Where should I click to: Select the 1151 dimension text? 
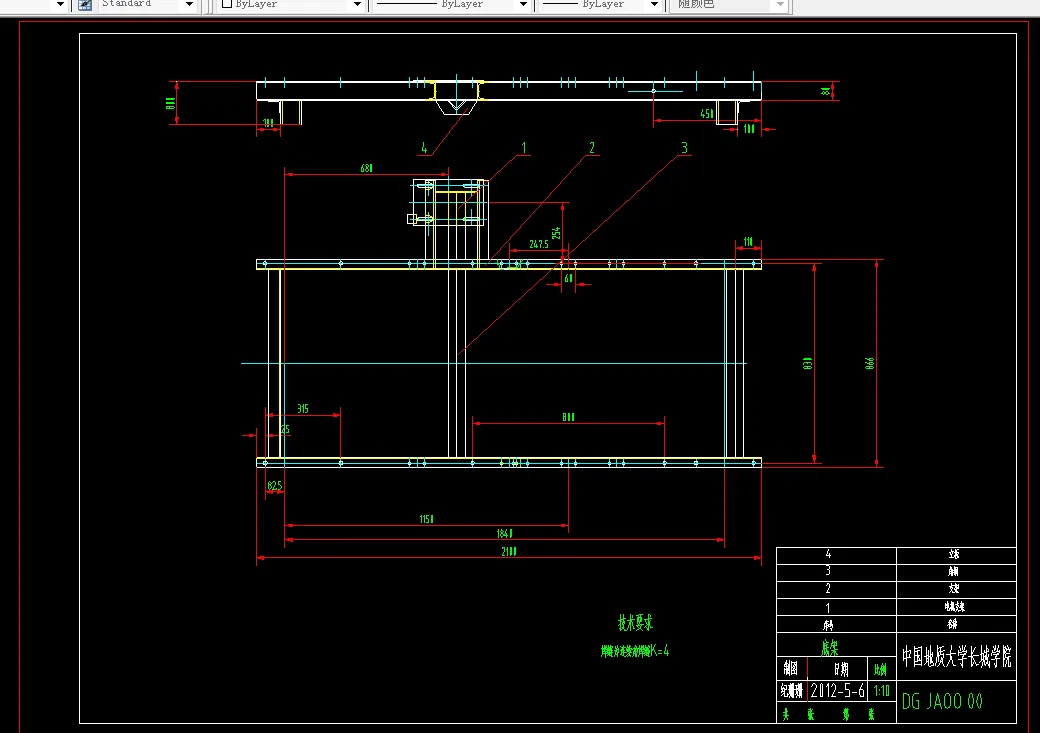tap(426, 519)
